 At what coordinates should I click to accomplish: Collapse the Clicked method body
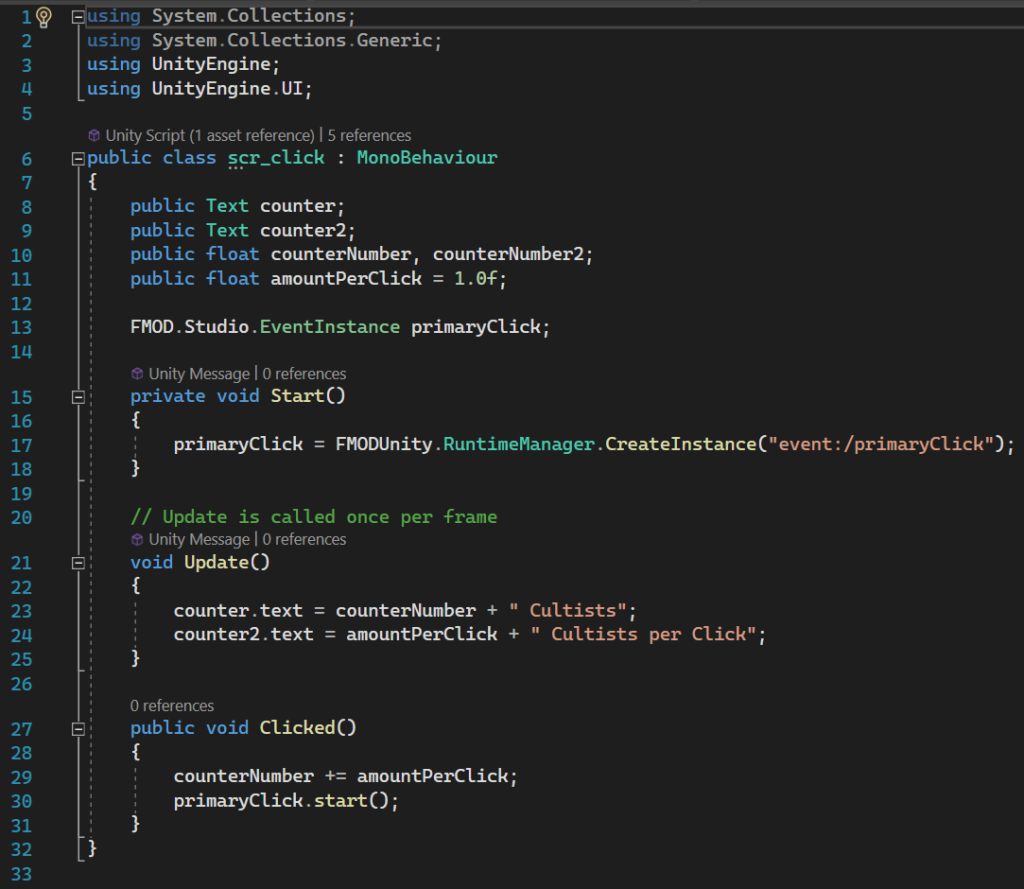(79, 729)
